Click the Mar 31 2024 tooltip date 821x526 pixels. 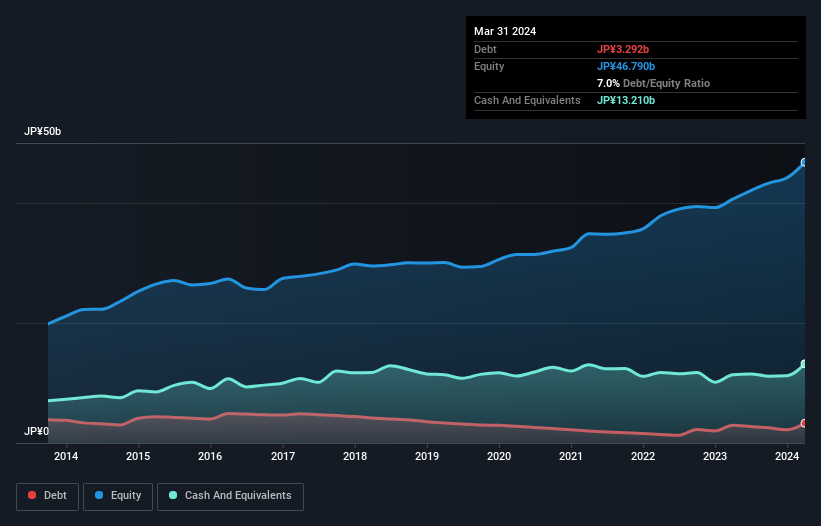point(505,31)
